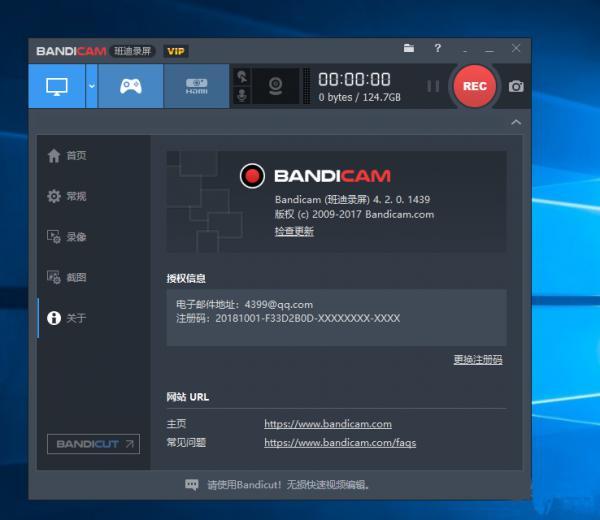Collapse panel with up chevron
The height and width of the screenshot is (520, 600).
pyautogui.click(x=516, y=122)
